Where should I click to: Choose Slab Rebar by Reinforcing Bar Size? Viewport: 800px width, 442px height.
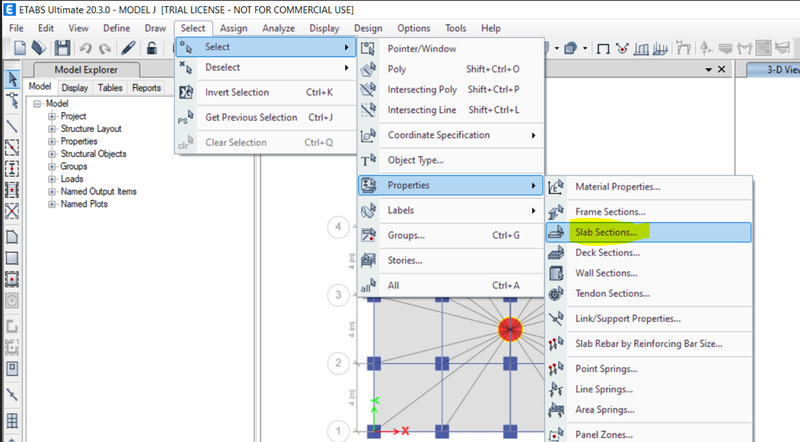tap(648, 343)
